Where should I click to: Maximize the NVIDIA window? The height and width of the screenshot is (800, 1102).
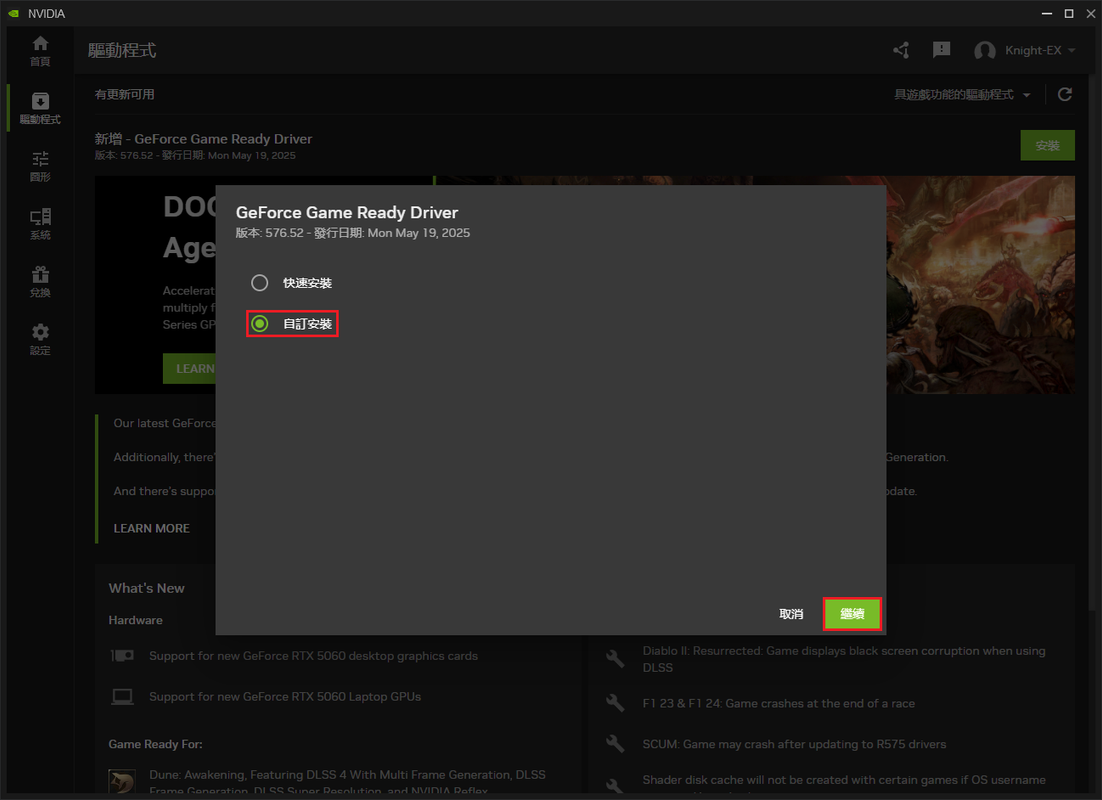(x=1069, y=13)
